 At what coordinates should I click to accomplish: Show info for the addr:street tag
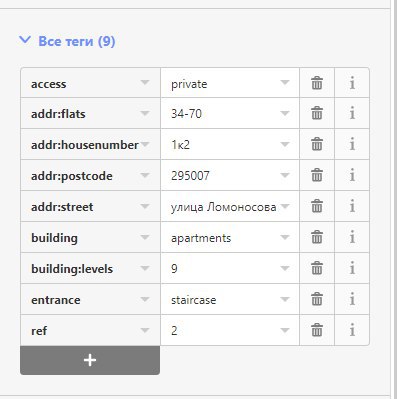click(352, 206)
